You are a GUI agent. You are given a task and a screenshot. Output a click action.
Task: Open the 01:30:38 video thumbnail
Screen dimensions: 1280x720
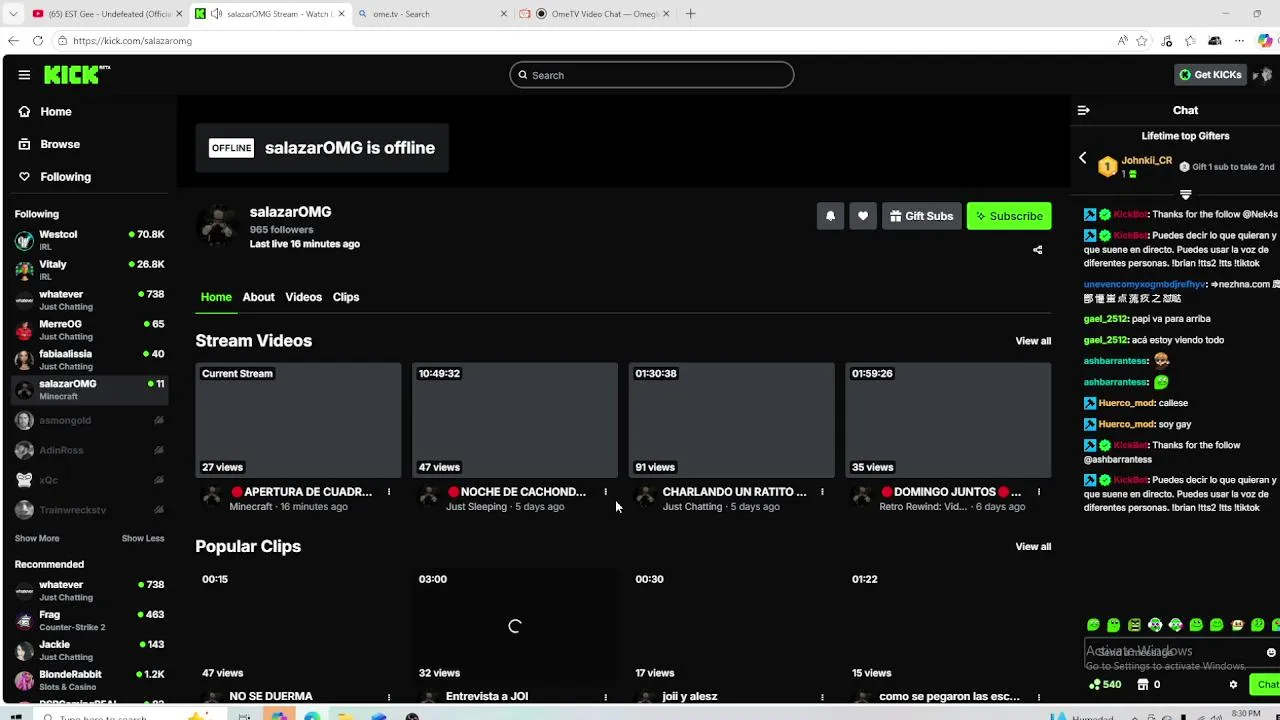pyautogui.click(x=732, y=420)
